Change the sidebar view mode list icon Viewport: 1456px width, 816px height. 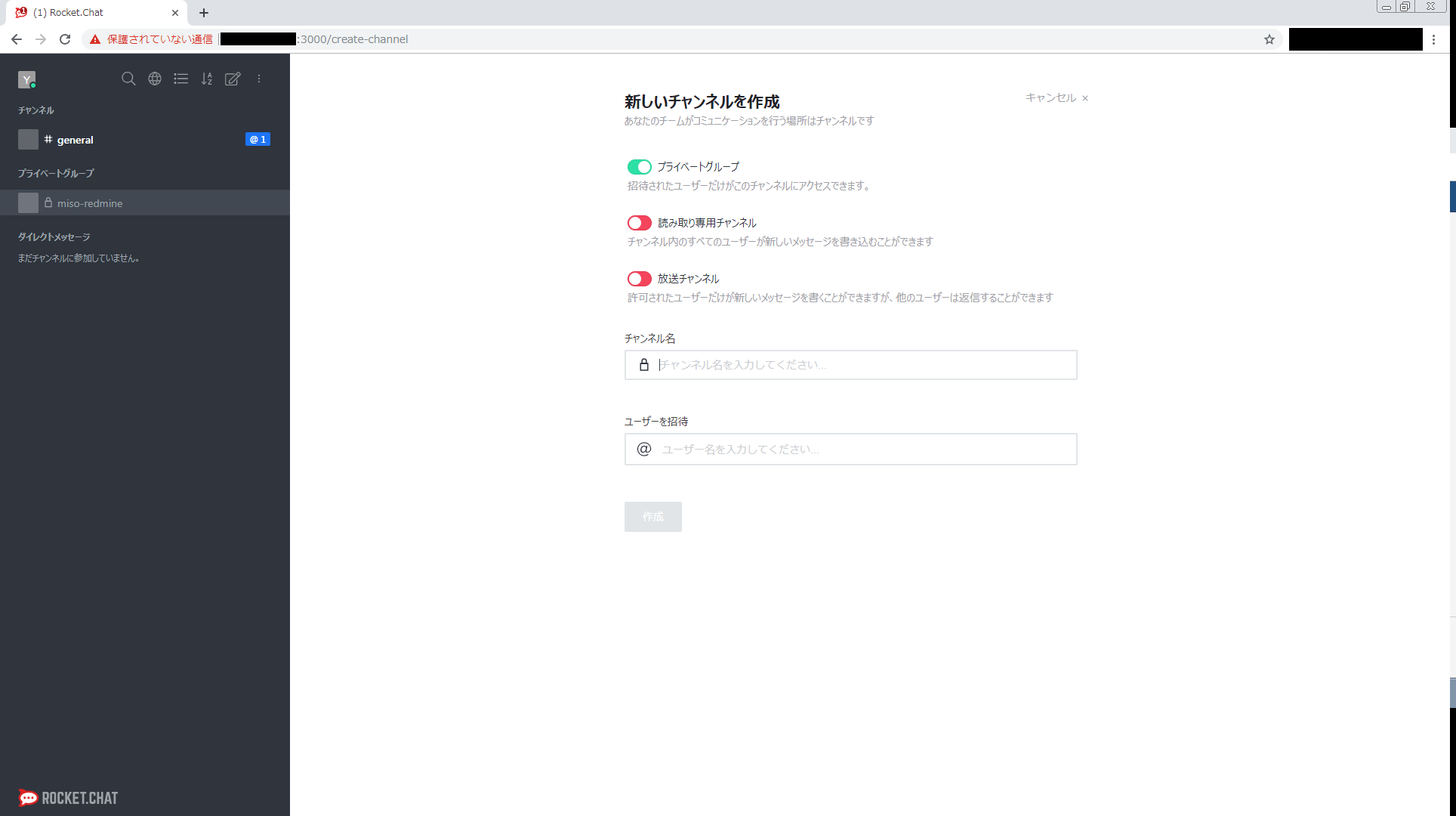pyautogui.click(x=180, y=79)
